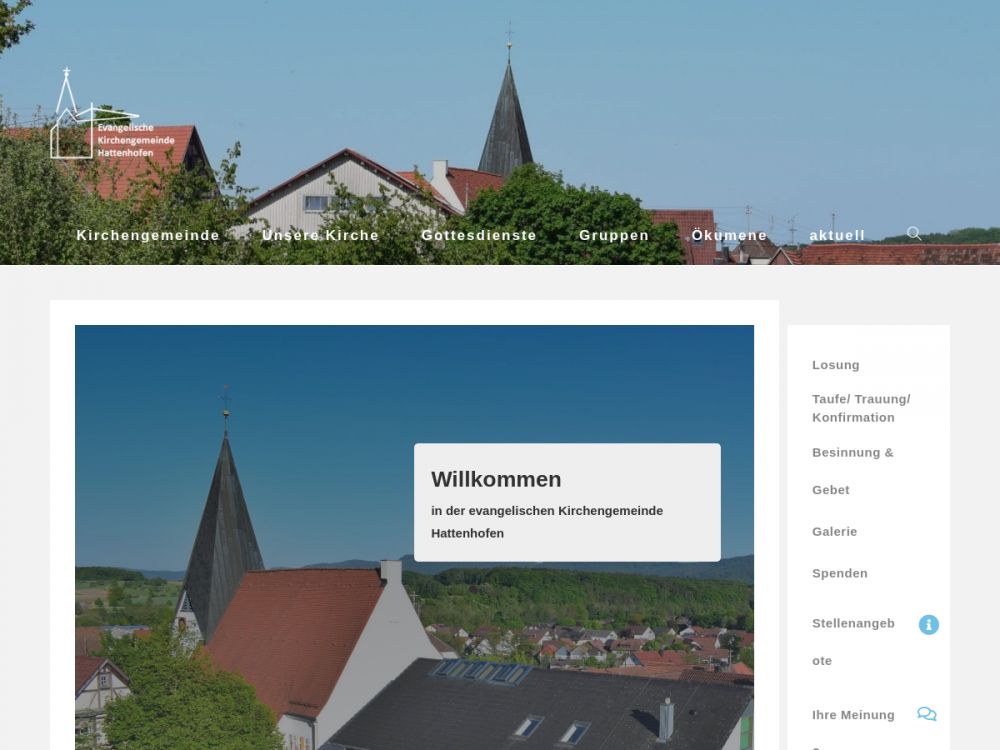Open the Losung sidebar link
This screenshot has height=750, width=1000.
(835, 365)
